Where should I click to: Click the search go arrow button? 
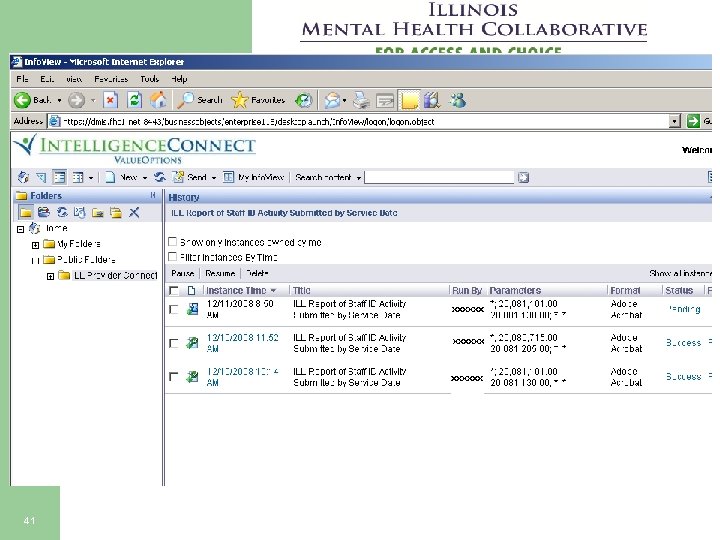523,177
